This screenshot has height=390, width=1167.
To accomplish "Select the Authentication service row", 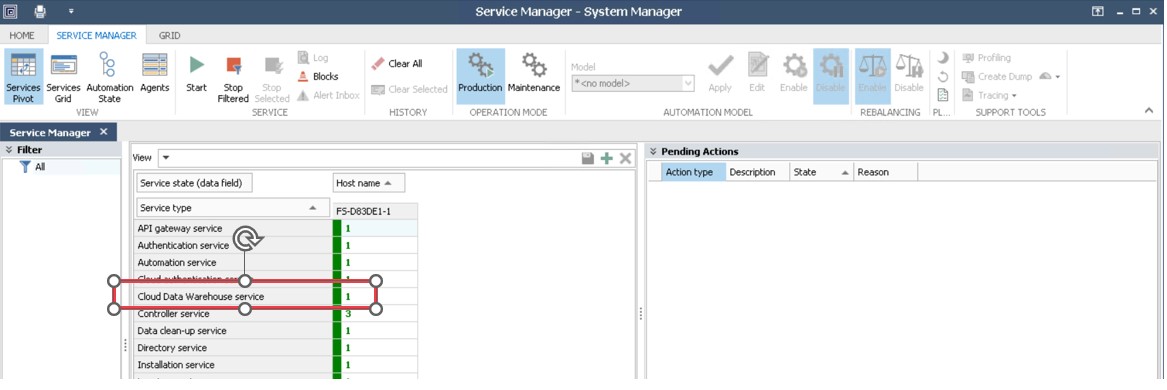I will (232, 246).
